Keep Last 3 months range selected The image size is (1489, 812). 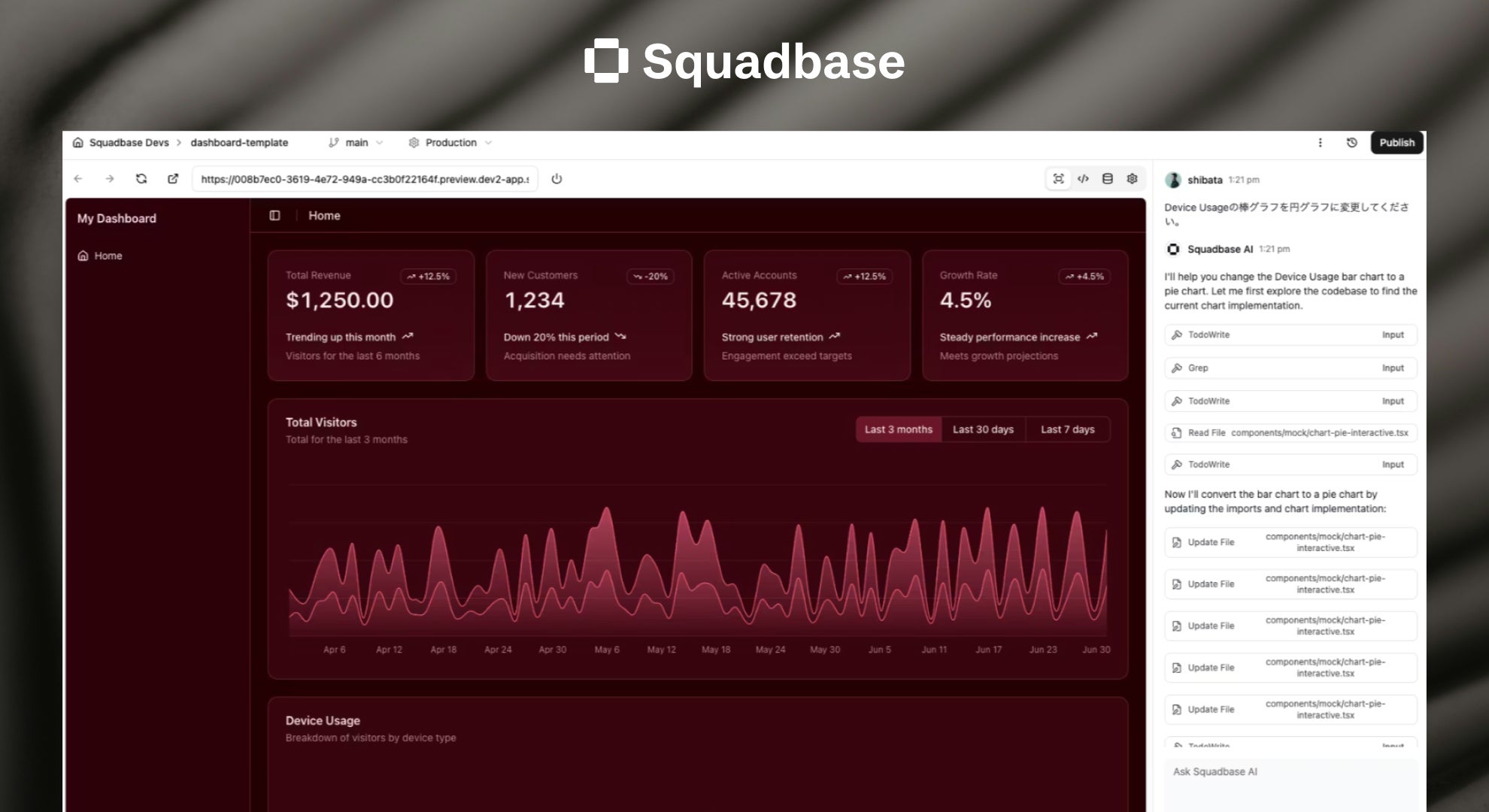[x=898, y=429]
